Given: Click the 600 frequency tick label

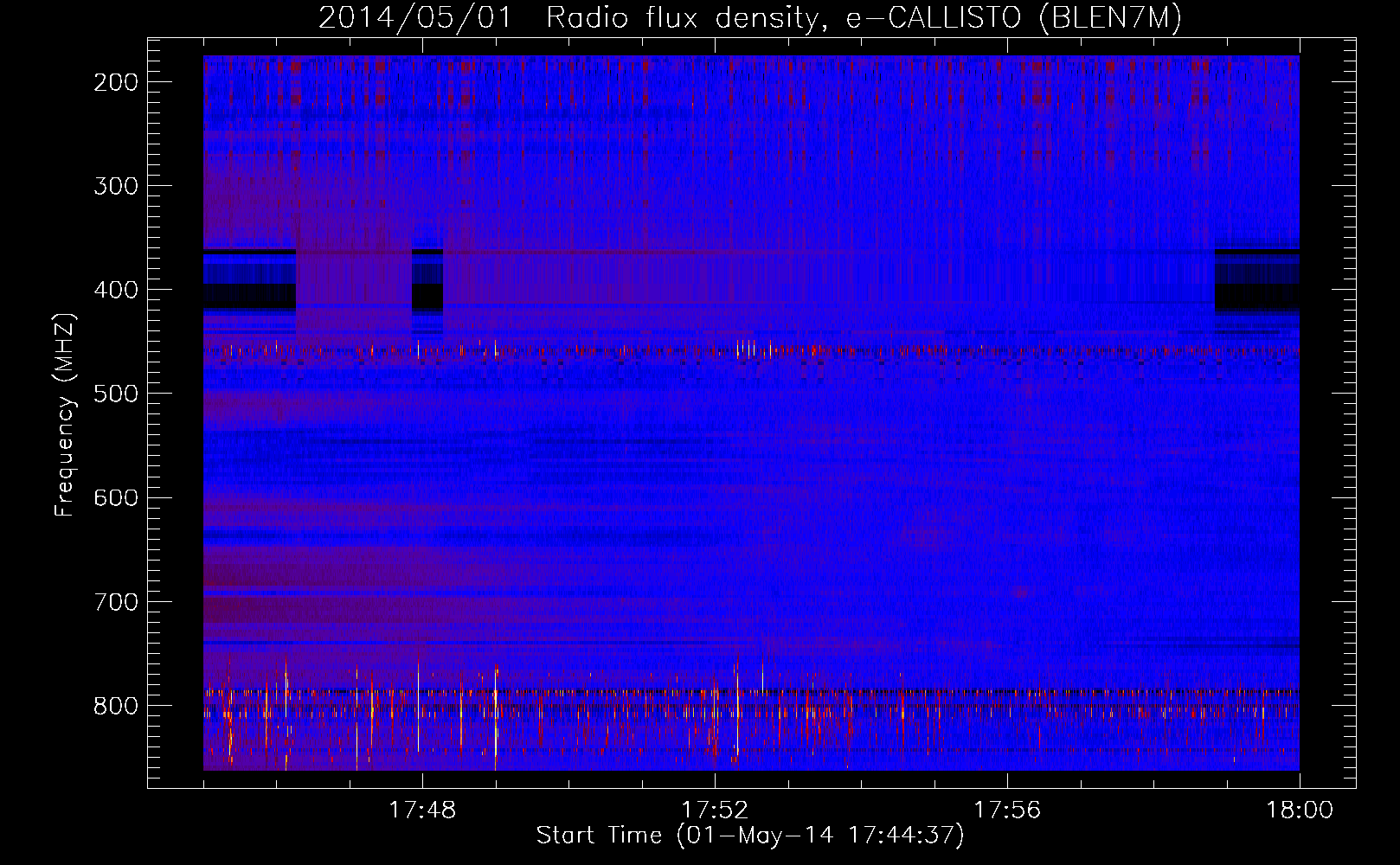Looking at the screenshot, I should [115, 497].
